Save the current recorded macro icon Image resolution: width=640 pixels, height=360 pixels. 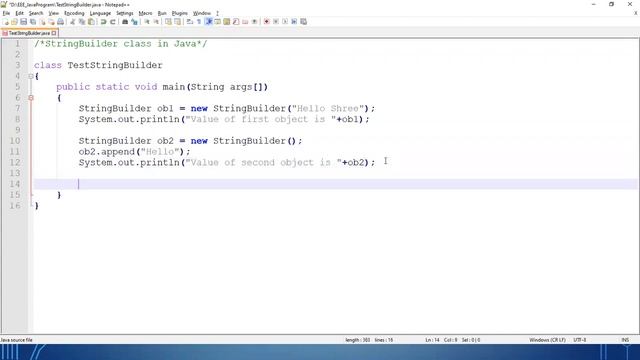point(303,22)
